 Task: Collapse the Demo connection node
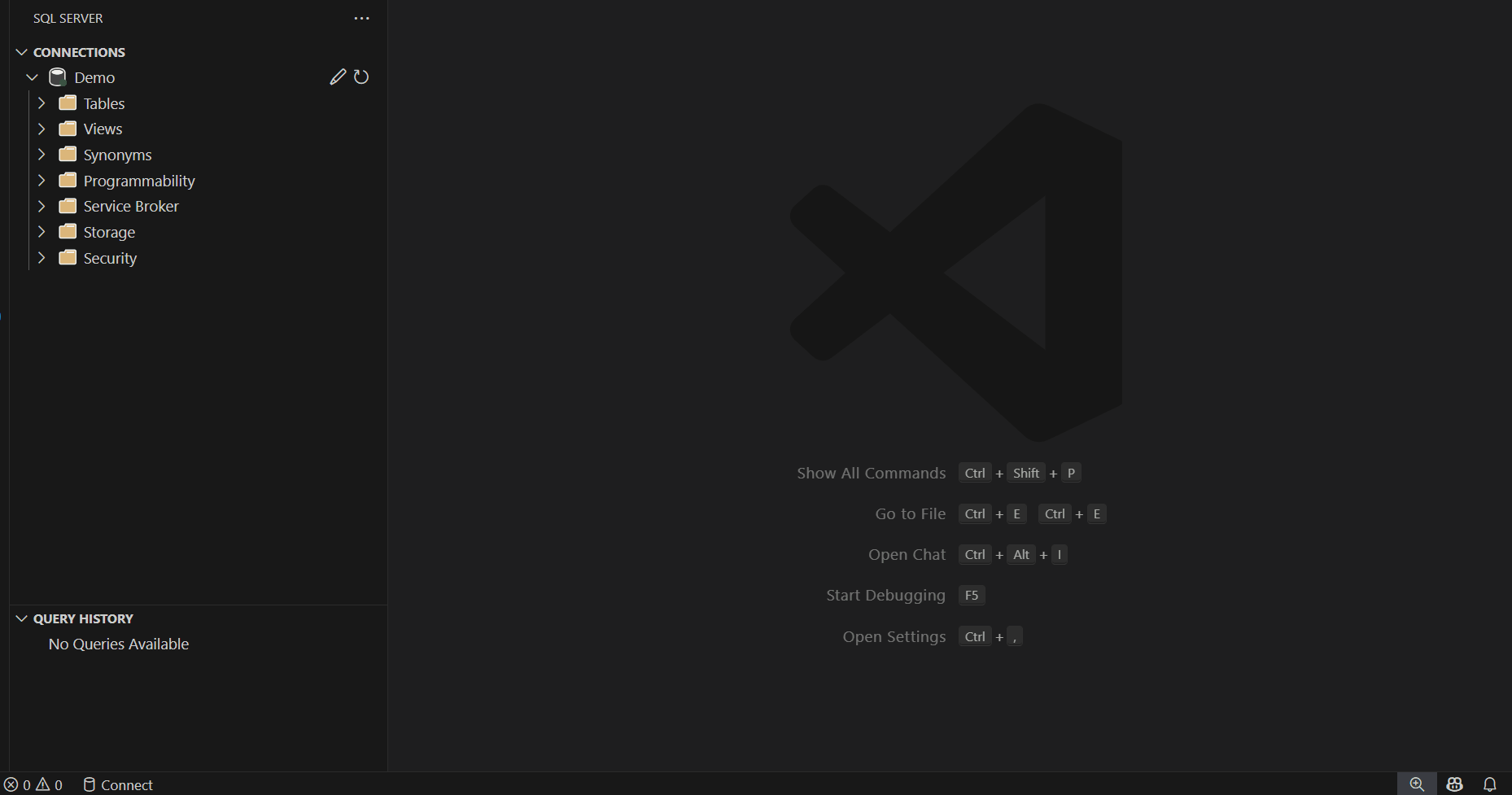[x=33, y=77]
